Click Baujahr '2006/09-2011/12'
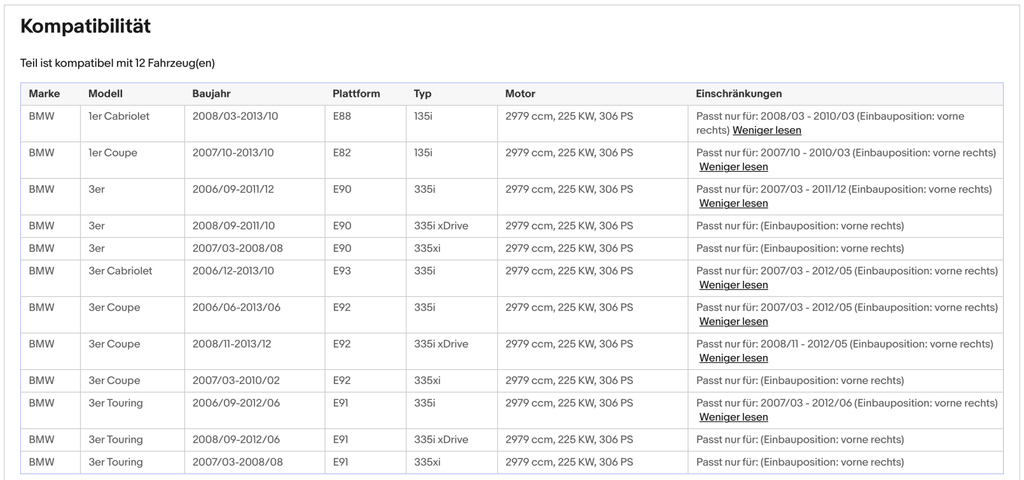Screen dimensions: 1024x480 234,189
